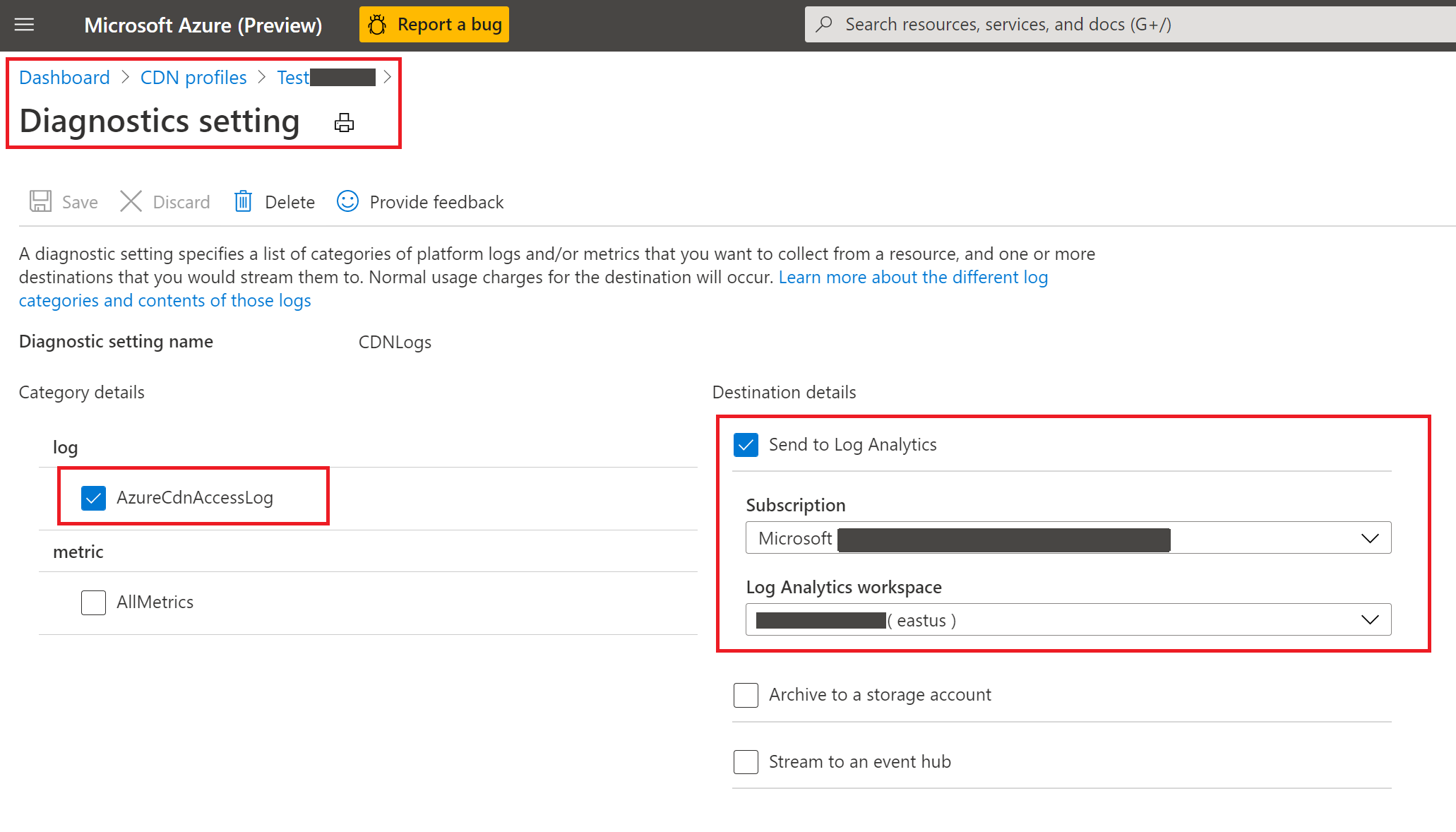The image size is (1456, 832).
Task: Click Provide feedback label
Action: tap(436, 202)
